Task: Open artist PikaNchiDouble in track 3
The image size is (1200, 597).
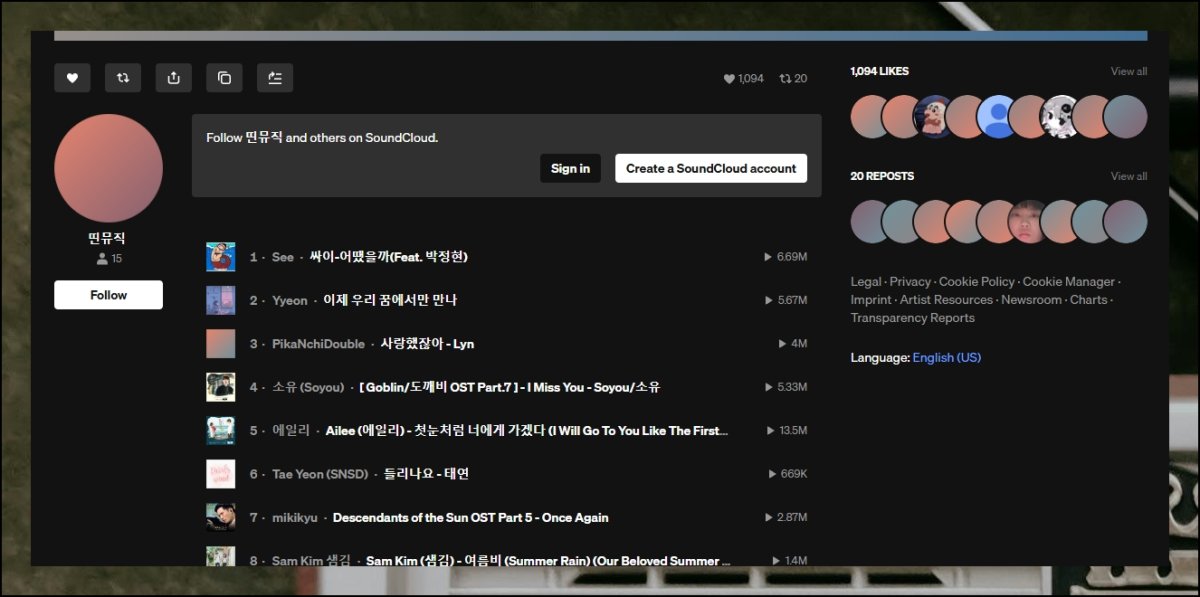Action: point(319,344)
